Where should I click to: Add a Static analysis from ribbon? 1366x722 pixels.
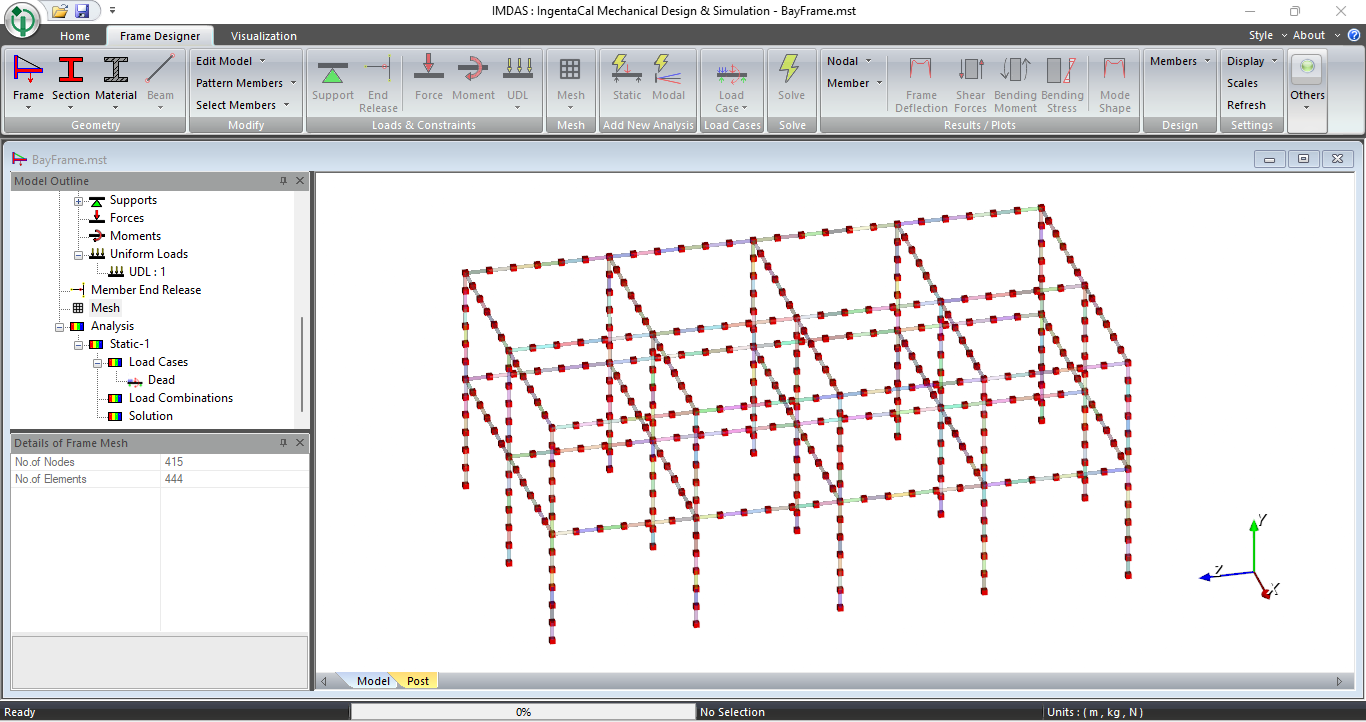pyautogui.click(x=627, y=71)
